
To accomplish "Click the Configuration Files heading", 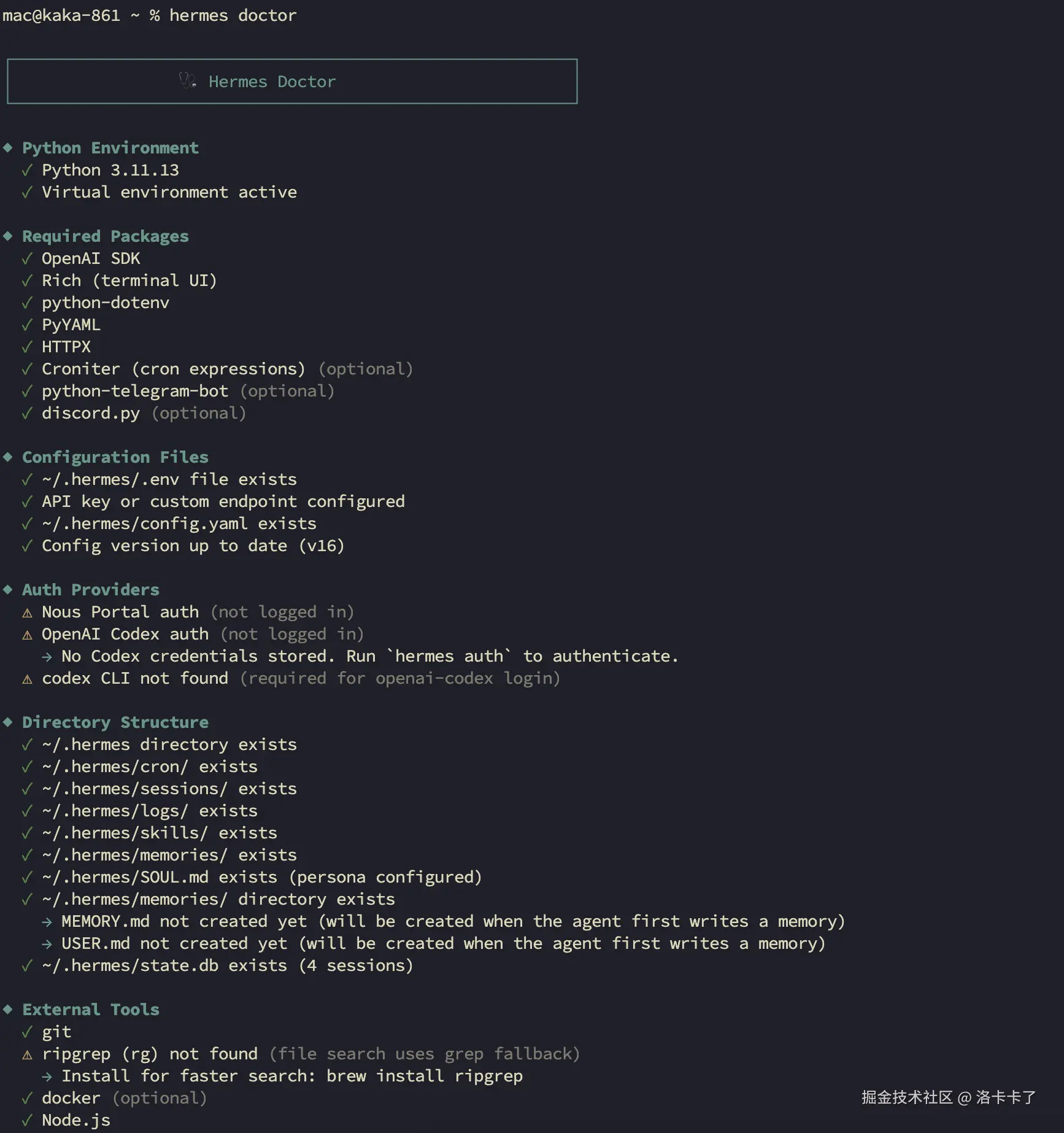I will 115,457.
